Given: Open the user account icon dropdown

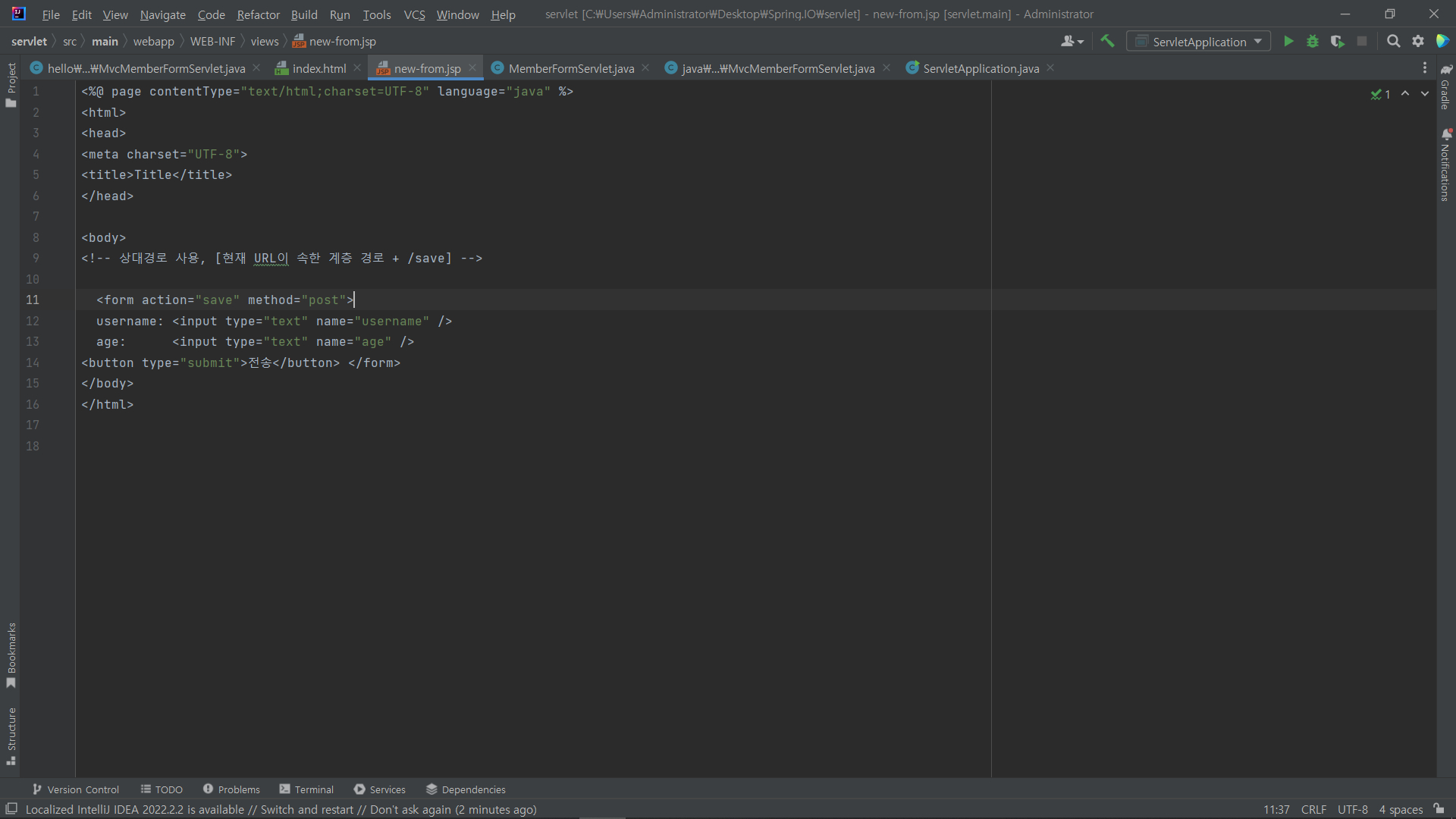Looking at the screenshot, I should [x=1072, y=42].
